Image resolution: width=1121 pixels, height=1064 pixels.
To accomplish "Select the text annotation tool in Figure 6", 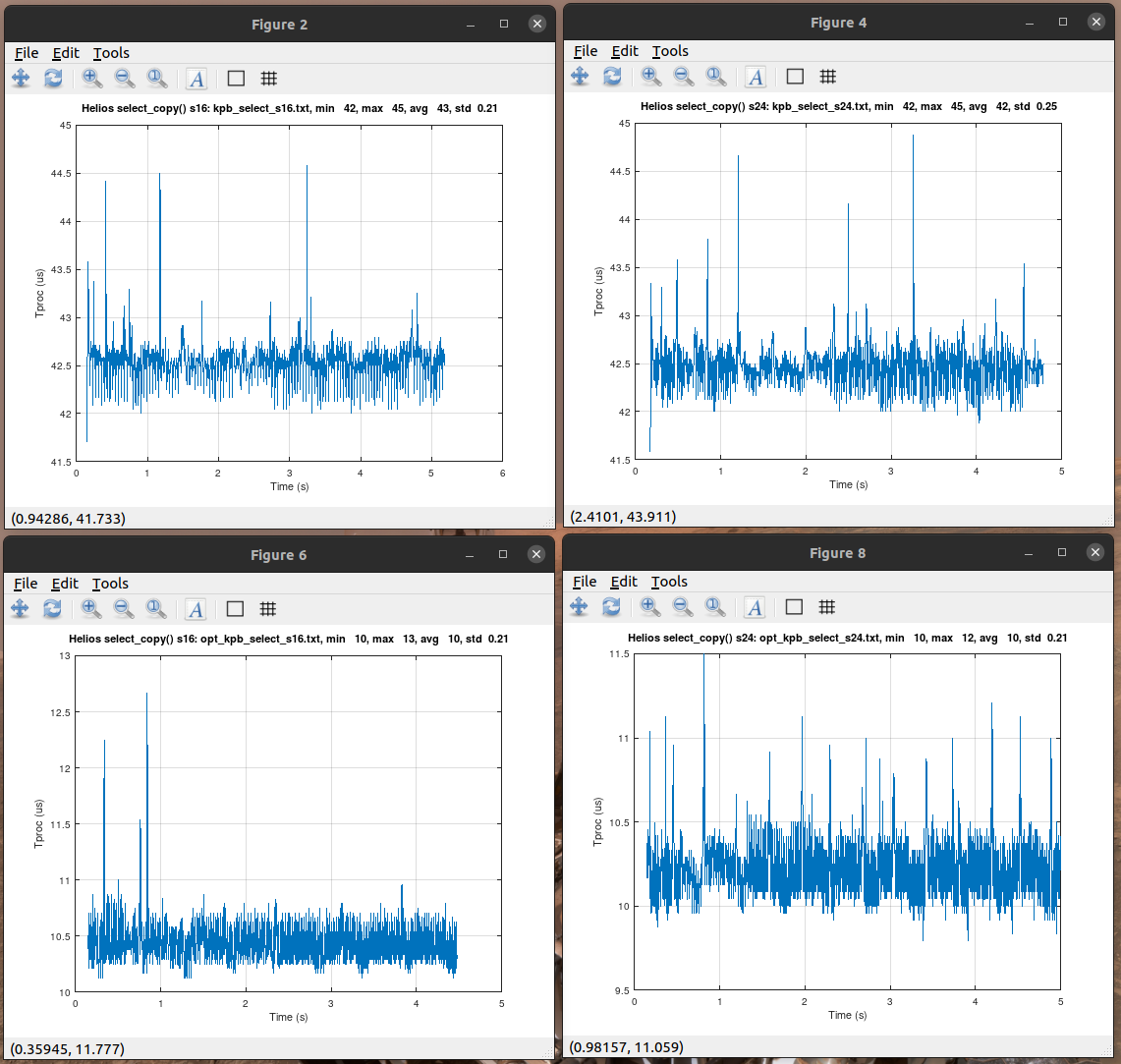I will coord(196,608).
